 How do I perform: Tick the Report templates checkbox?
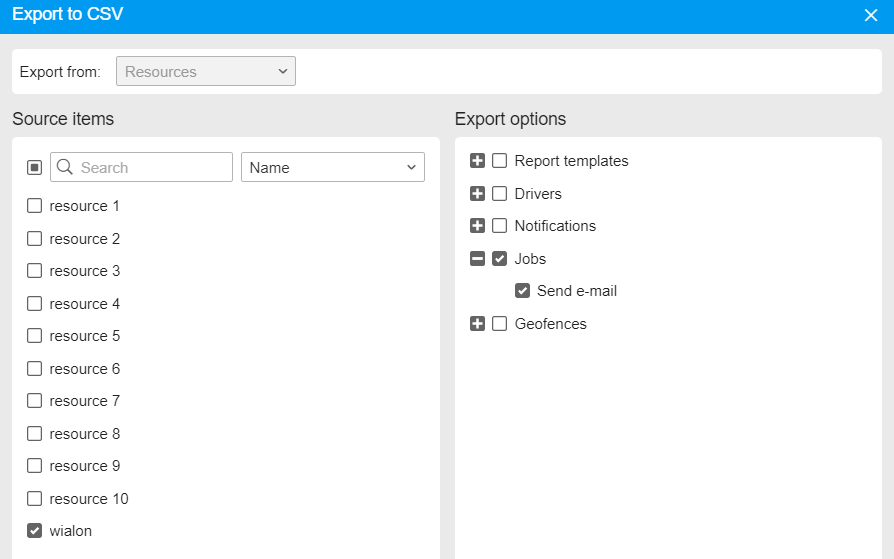pyautogui.click(x=500, y=161)
